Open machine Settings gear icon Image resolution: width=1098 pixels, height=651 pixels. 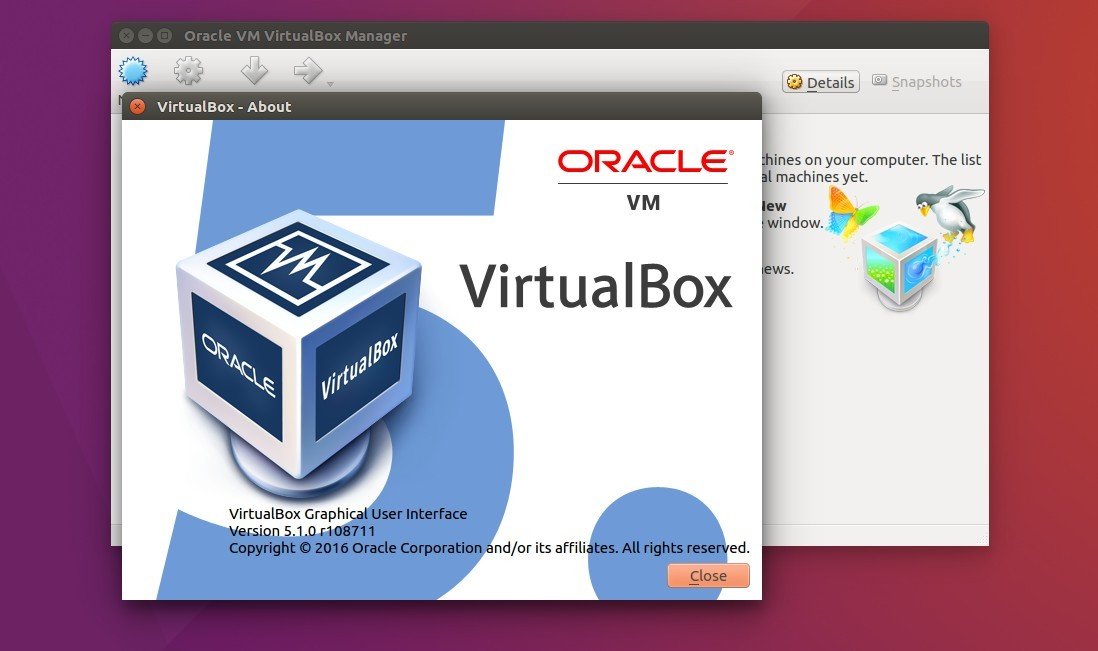click(x=188, y=71)
